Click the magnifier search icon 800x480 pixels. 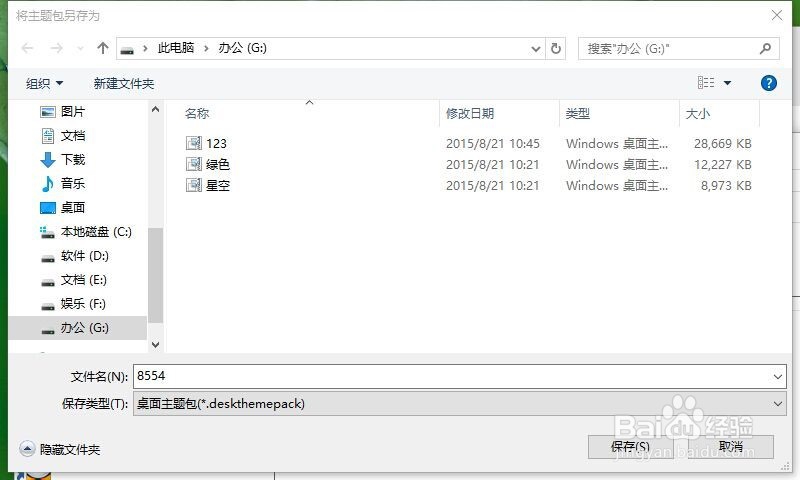[765, 48]
